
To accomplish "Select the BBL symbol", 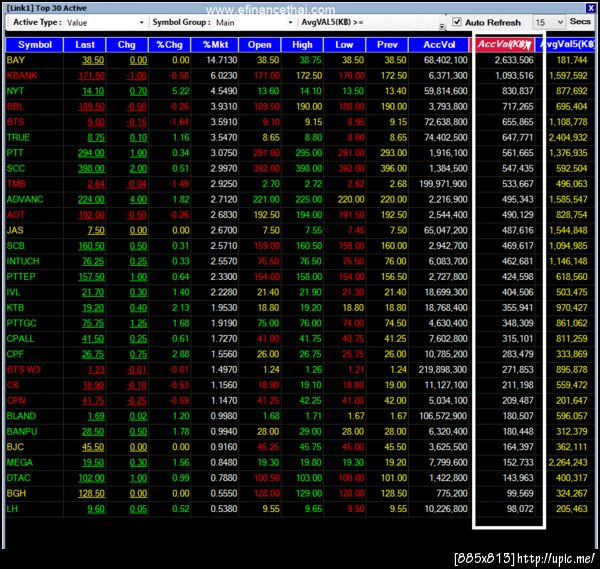I will click(x=15, y=106).
